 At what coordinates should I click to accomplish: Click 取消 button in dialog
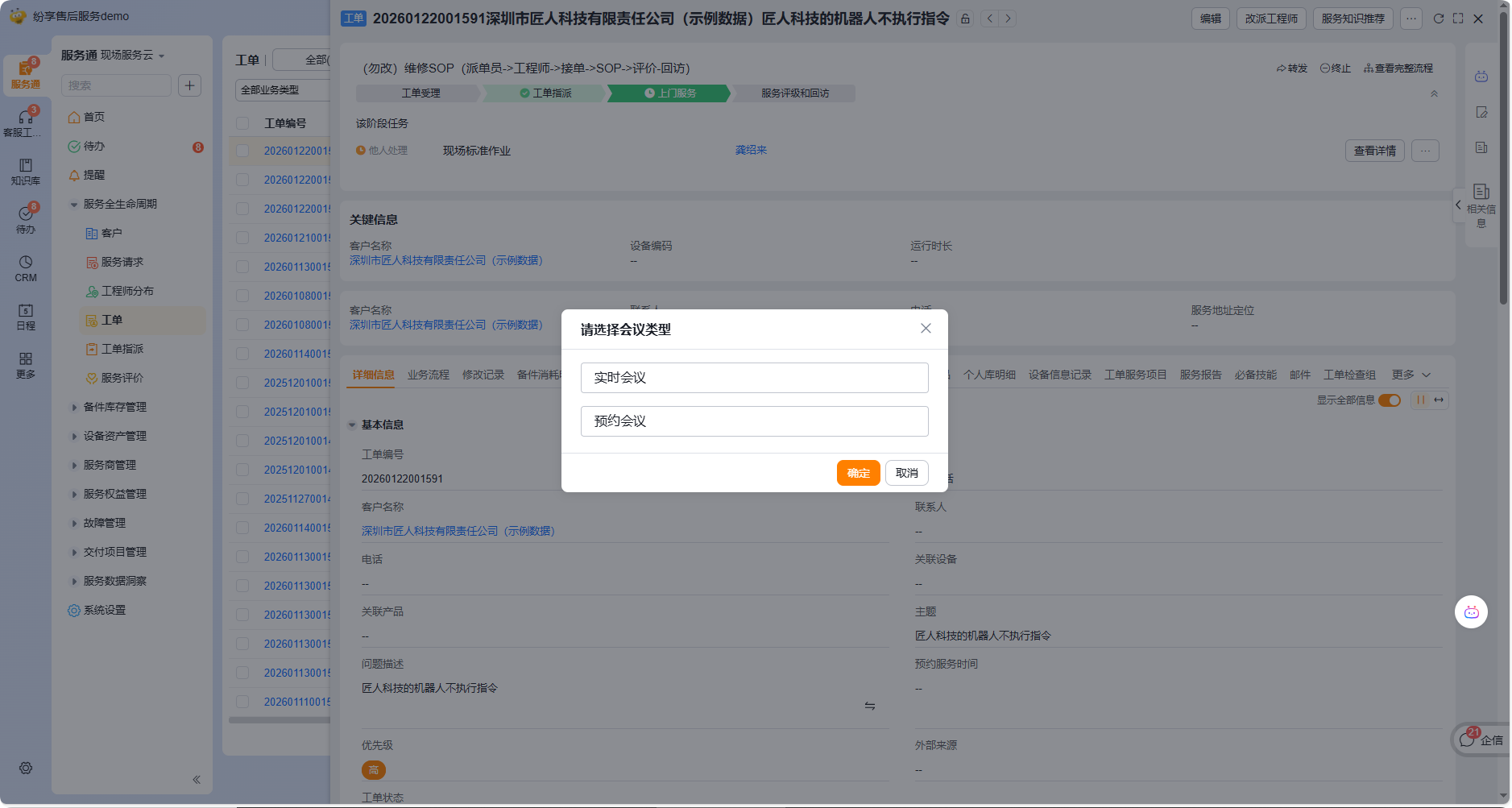907,473
